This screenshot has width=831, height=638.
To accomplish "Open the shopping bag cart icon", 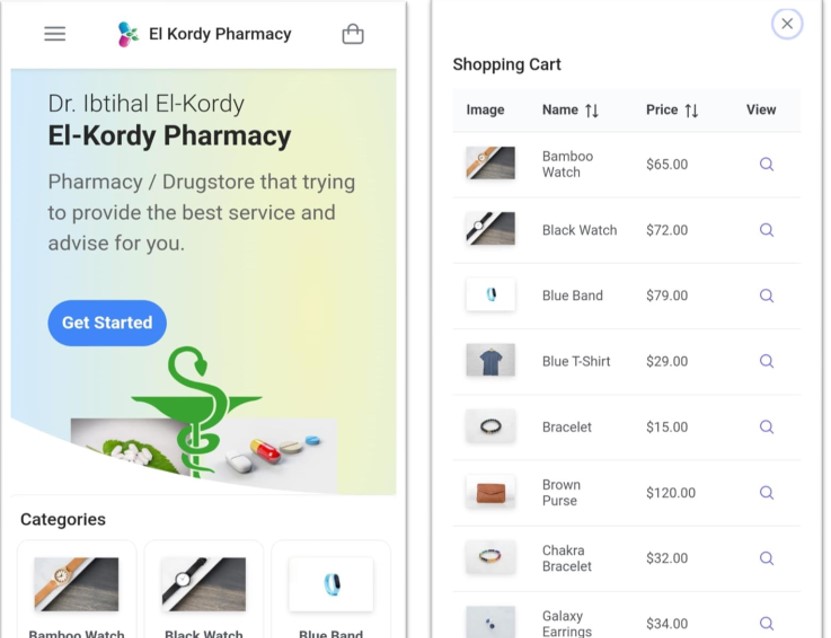I will [x=352, y=34].
